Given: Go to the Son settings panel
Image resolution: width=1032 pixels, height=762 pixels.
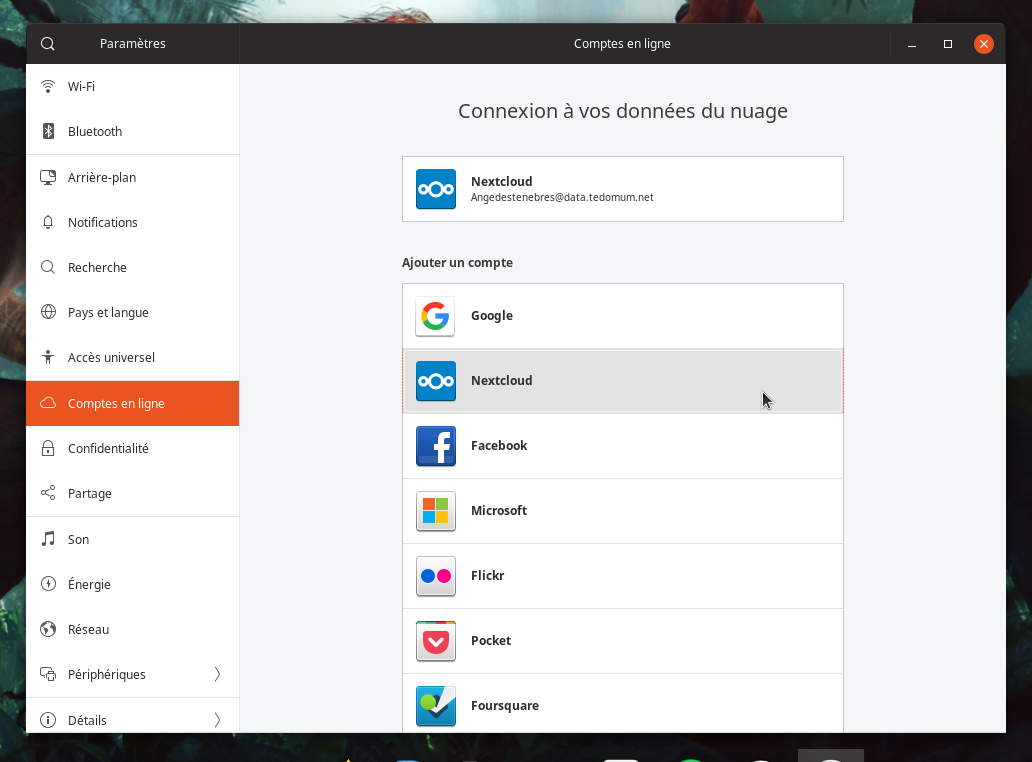Looking at the screenshot, I should [x=79, y=540].
